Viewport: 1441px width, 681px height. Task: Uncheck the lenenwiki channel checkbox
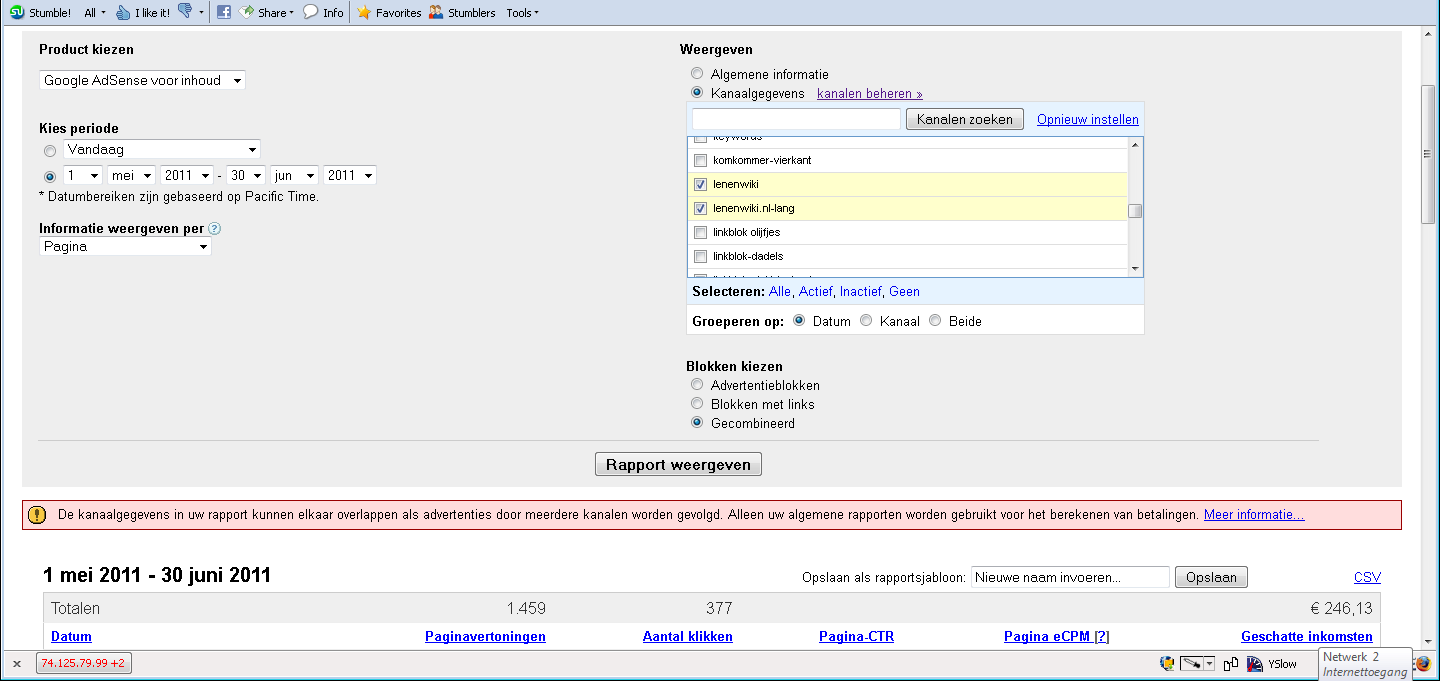[700, 185]
